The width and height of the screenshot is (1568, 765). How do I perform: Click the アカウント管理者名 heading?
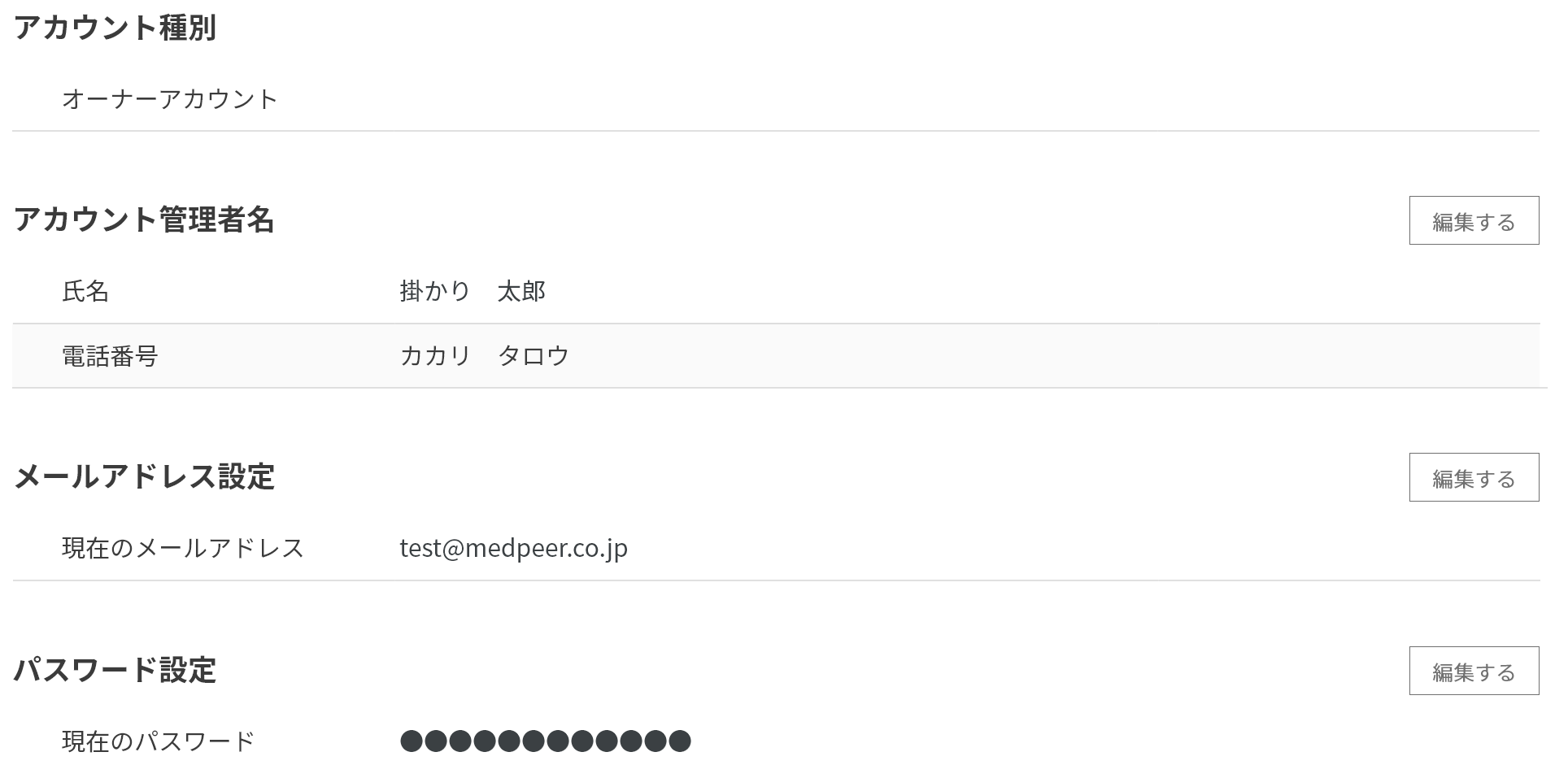click(x=144, y=220)
